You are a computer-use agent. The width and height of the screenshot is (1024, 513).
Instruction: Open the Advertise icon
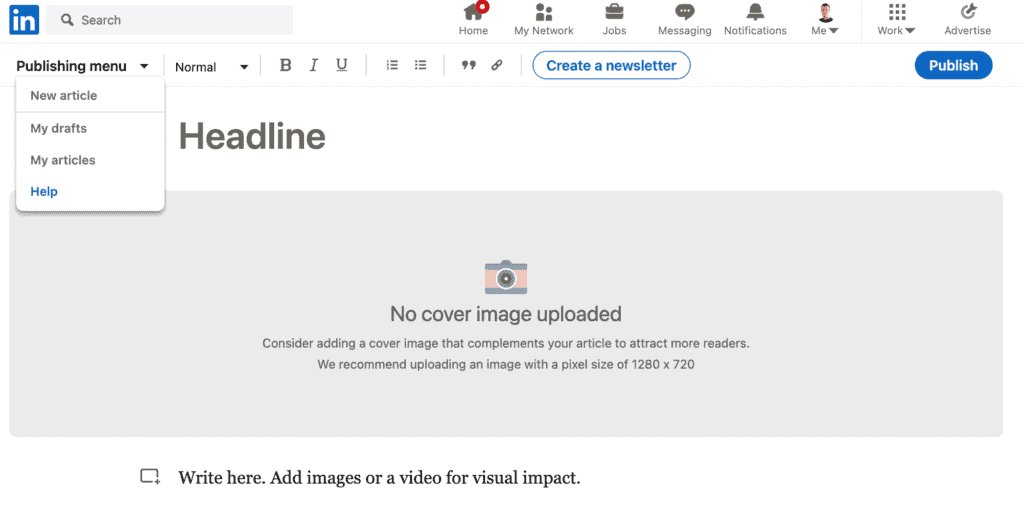[967, 13]
